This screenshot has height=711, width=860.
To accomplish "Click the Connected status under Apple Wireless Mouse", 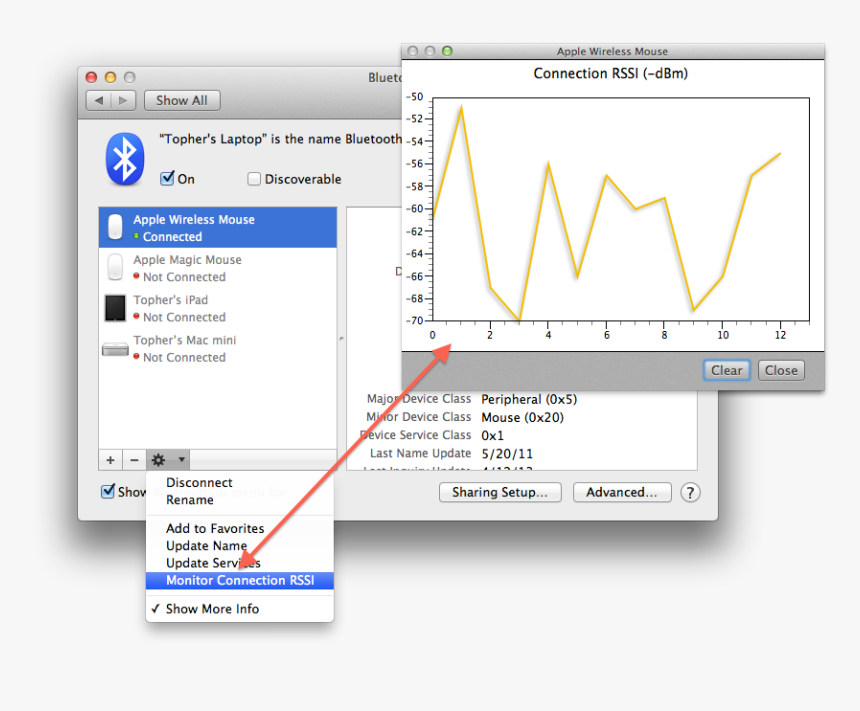I will [172, 236].
